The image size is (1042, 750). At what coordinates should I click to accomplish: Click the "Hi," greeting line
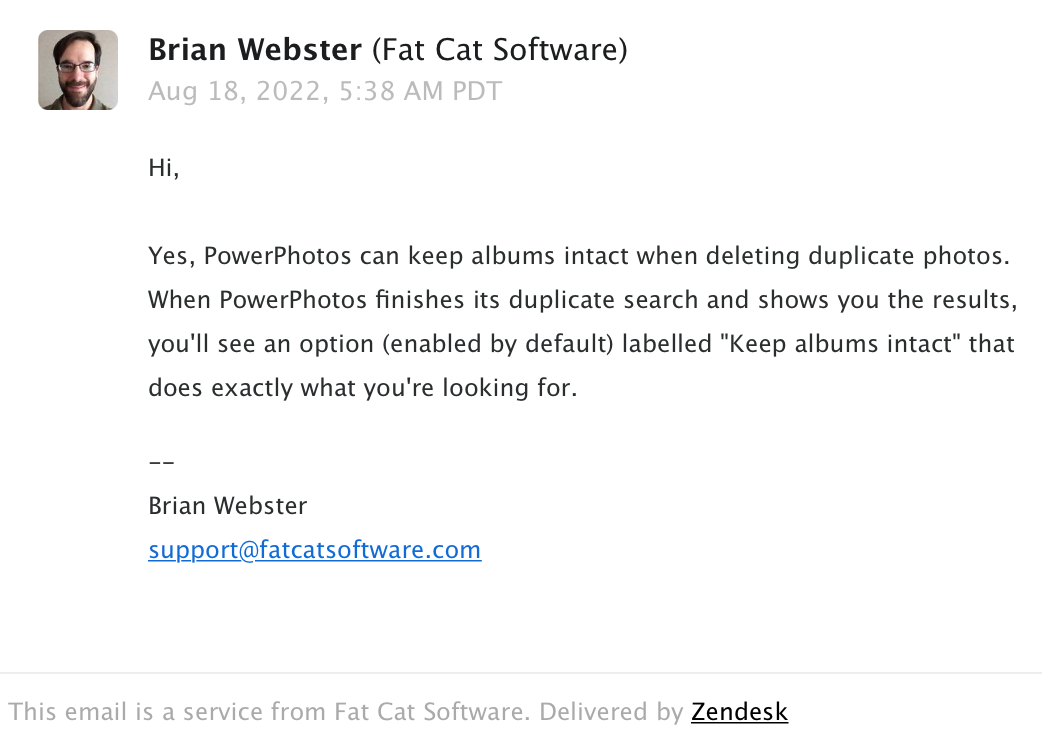pos(164,168)
